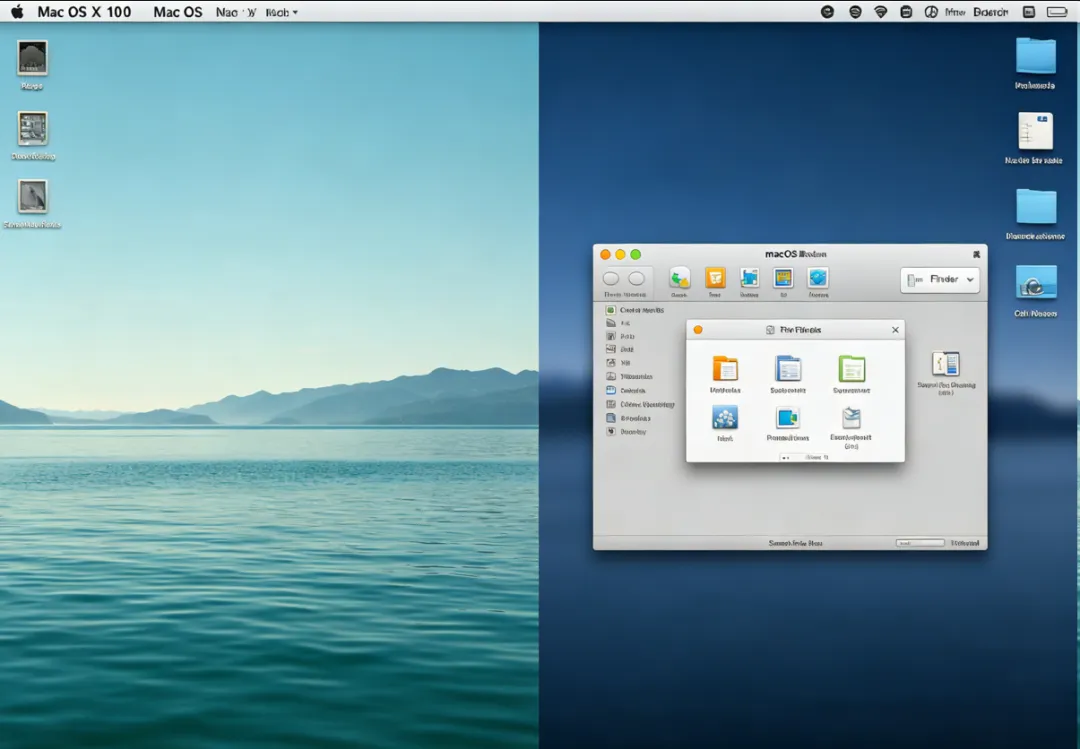
Task: Select the last sidebar row in the list
Action: pyautogui.click(x=626, y=431)
